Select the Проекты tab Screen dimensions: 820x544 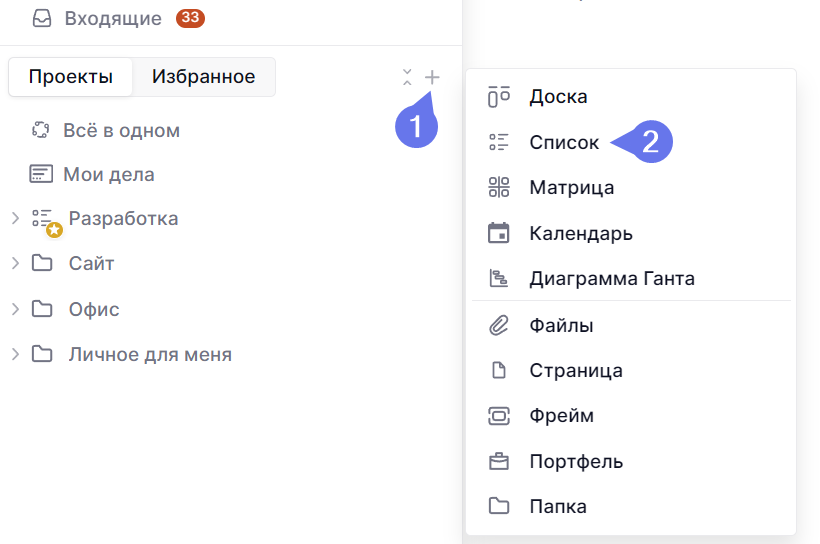point(70,77)
